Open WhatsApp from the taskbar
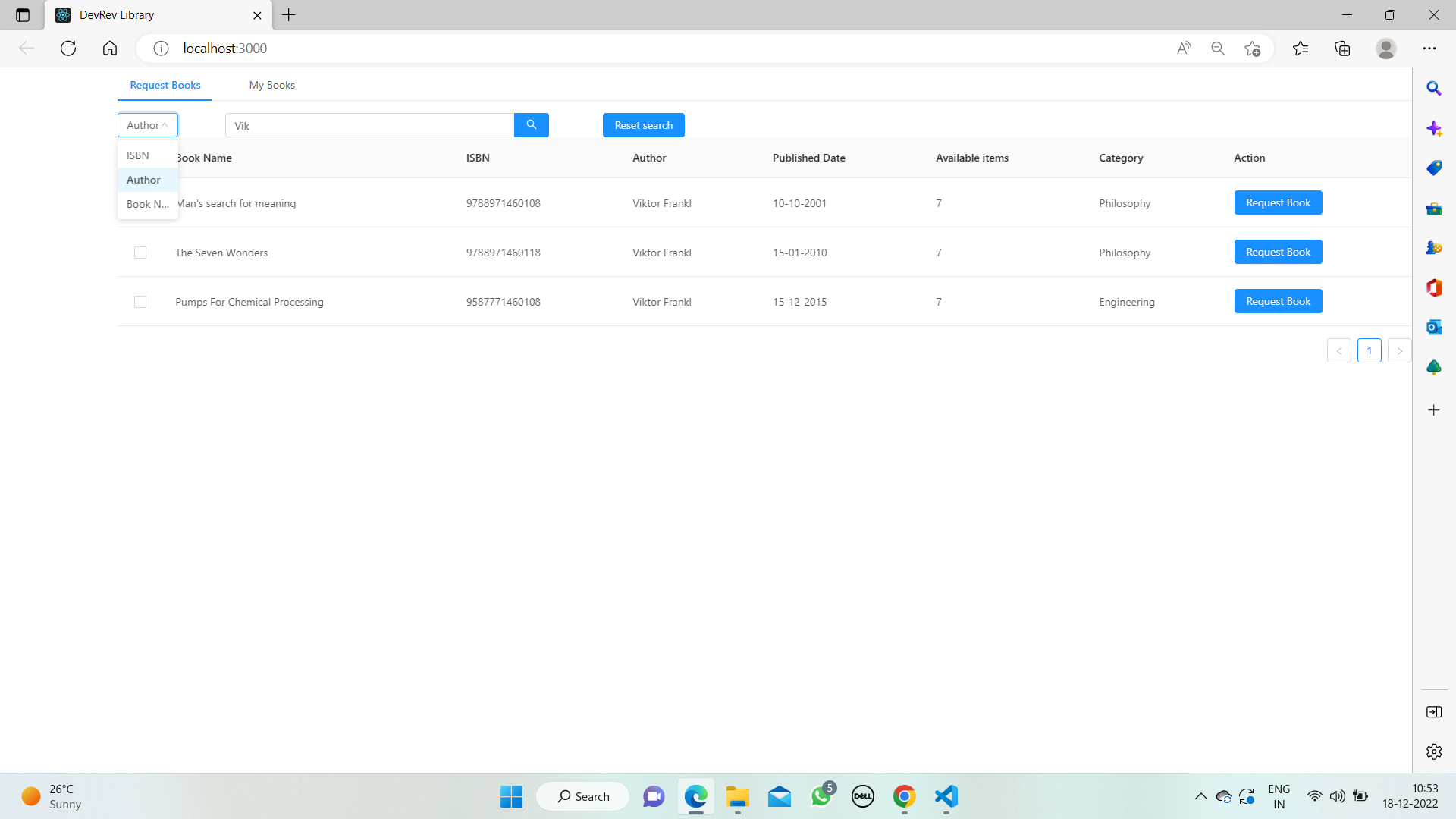The height and width of the screenshot is (819, 1456). pyautogui.click(x=822, y=796)
